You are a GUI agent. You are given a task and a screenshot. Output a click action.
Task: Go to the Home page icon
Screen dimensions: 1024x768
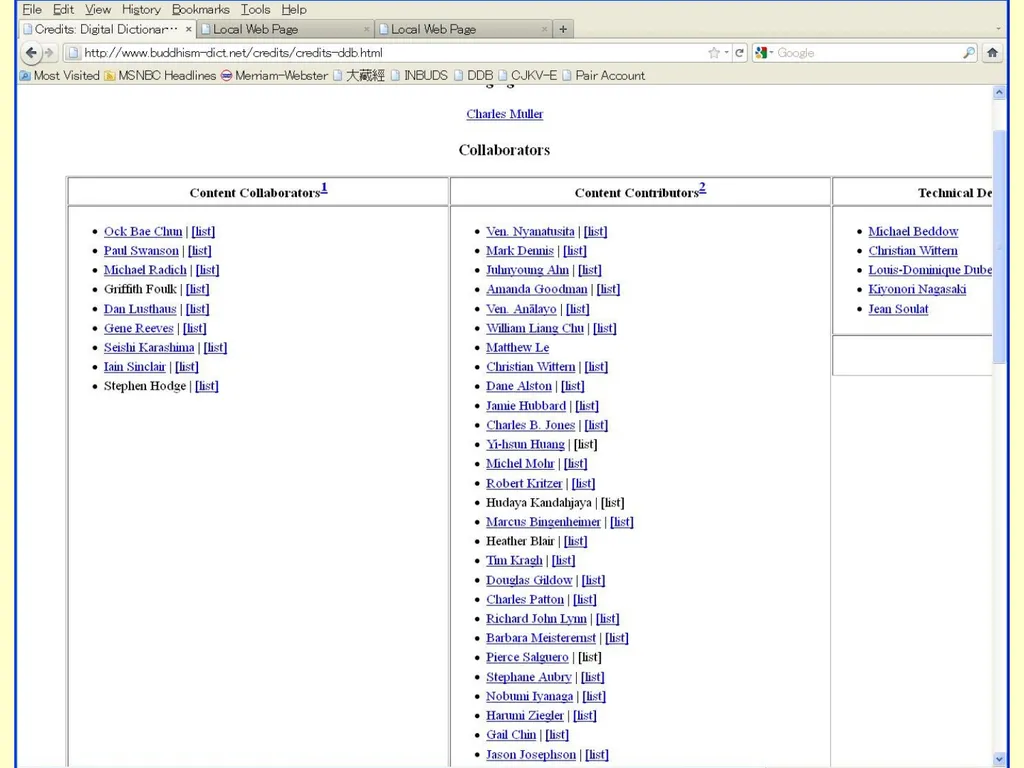click(x=992, y=53)
